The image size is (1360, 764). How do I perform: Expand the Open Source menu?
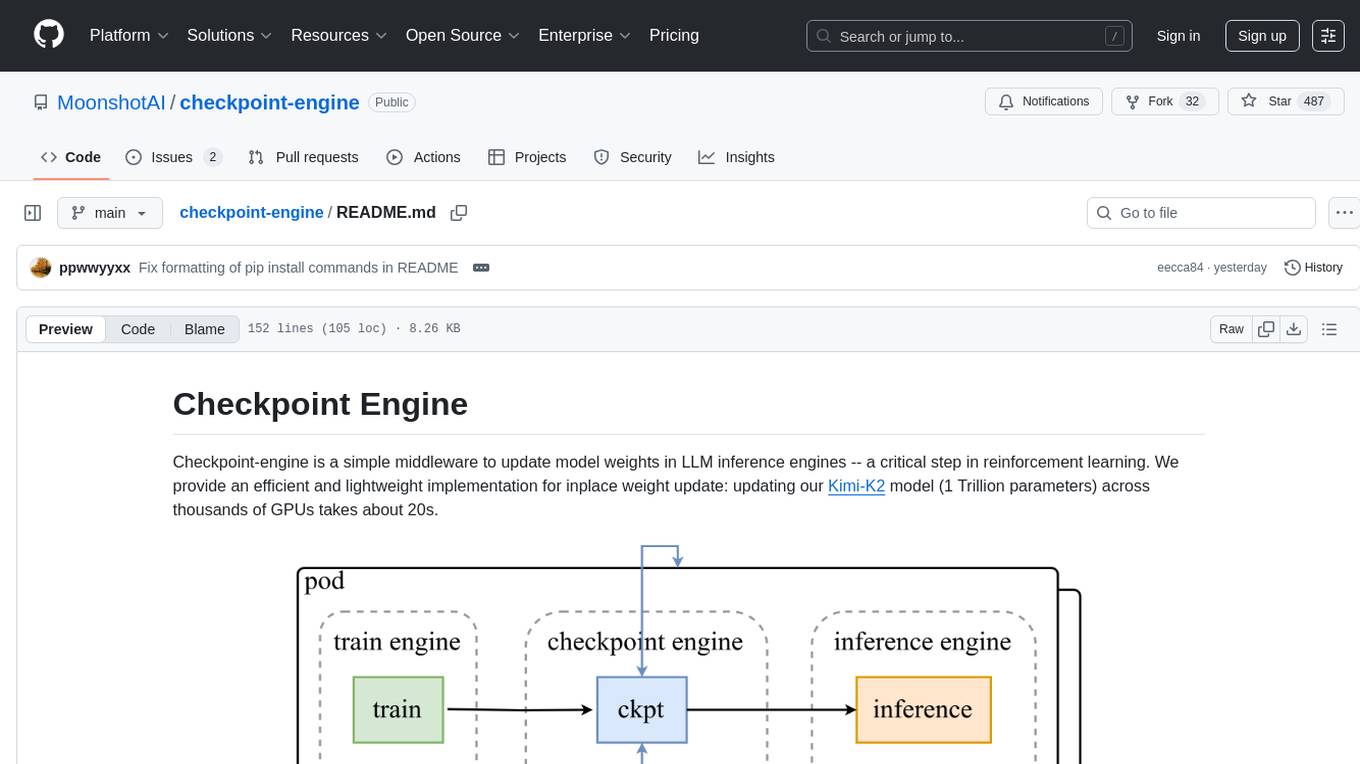pyautogui.click(x=462, y=35)
